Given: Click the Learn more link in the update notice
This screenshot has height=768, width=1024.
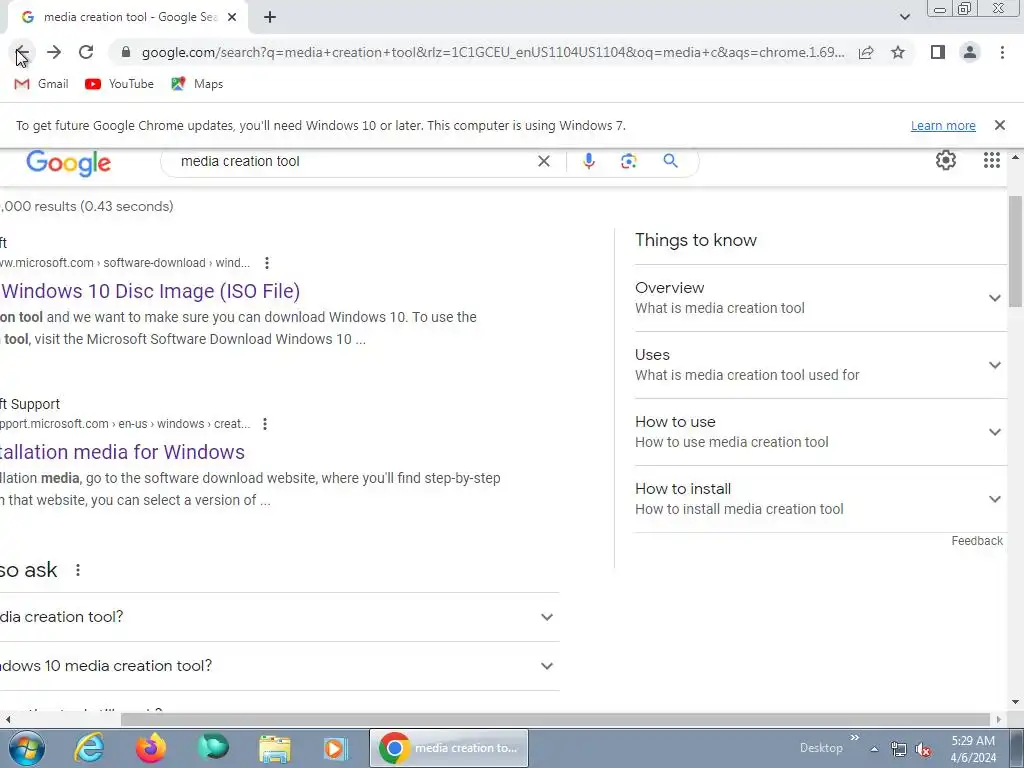Looking at the screenshot, I should click(943, 125).
